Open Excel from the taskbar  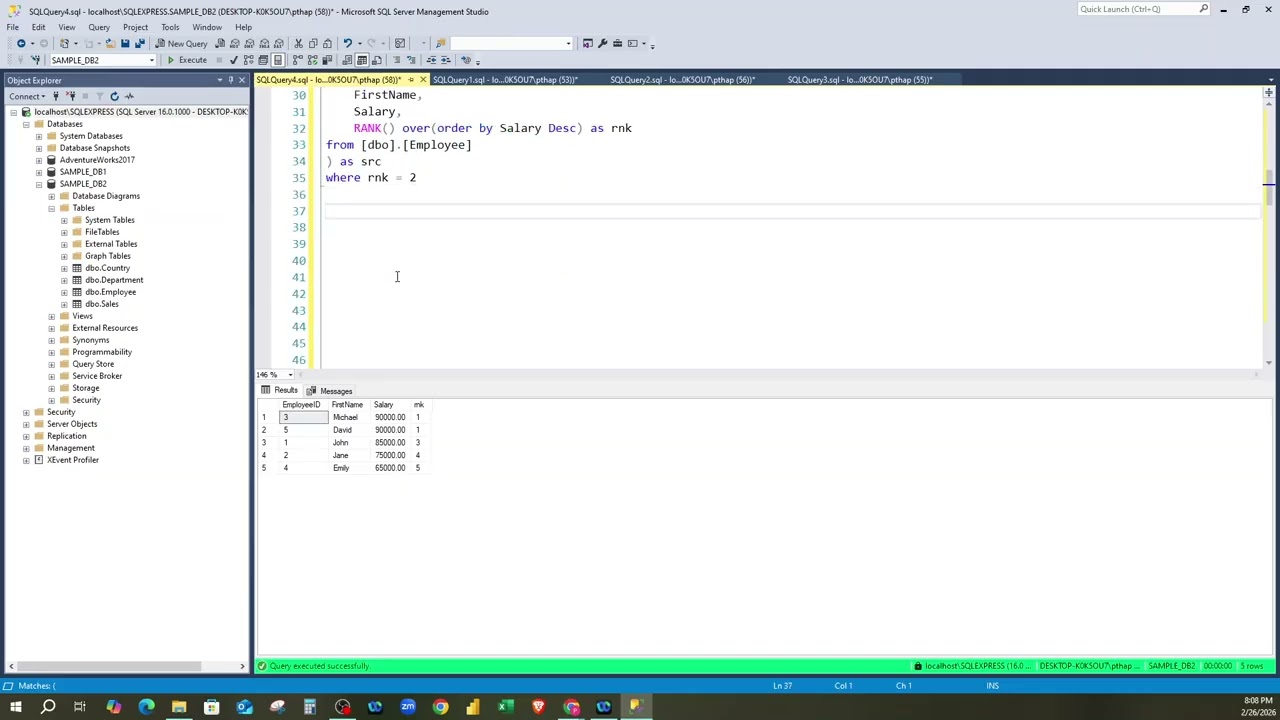[x=505, y=707]
